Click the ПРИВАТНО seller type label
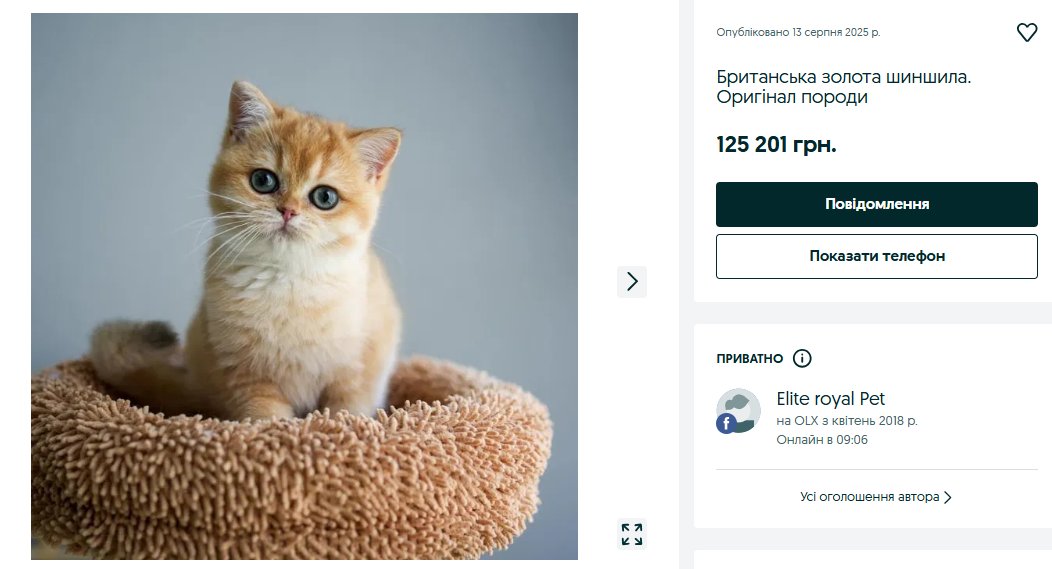The width and height of the screenshot is (1052, 569). [x=750, y=358]
